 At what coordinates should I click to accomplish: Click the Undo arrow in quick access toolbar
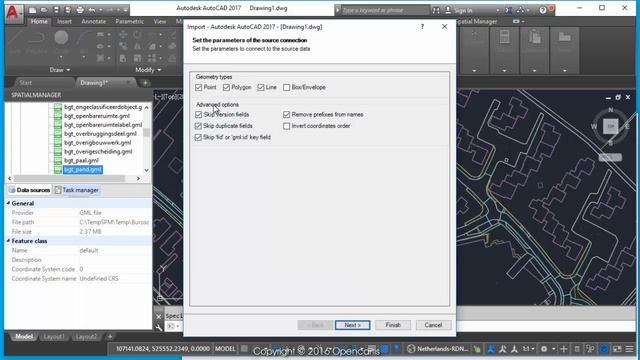click(x=92, y=9)
